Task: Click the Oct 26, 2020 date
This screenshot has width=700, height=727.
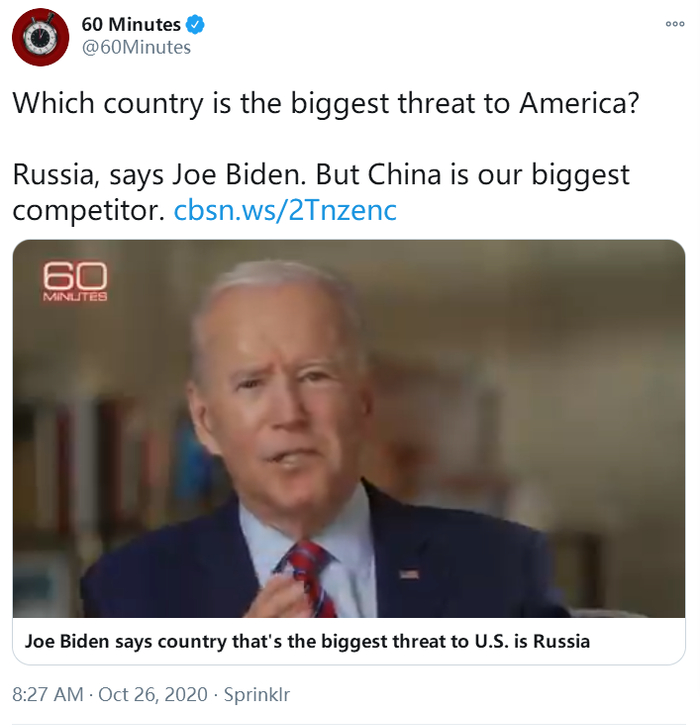Action: 153,695
